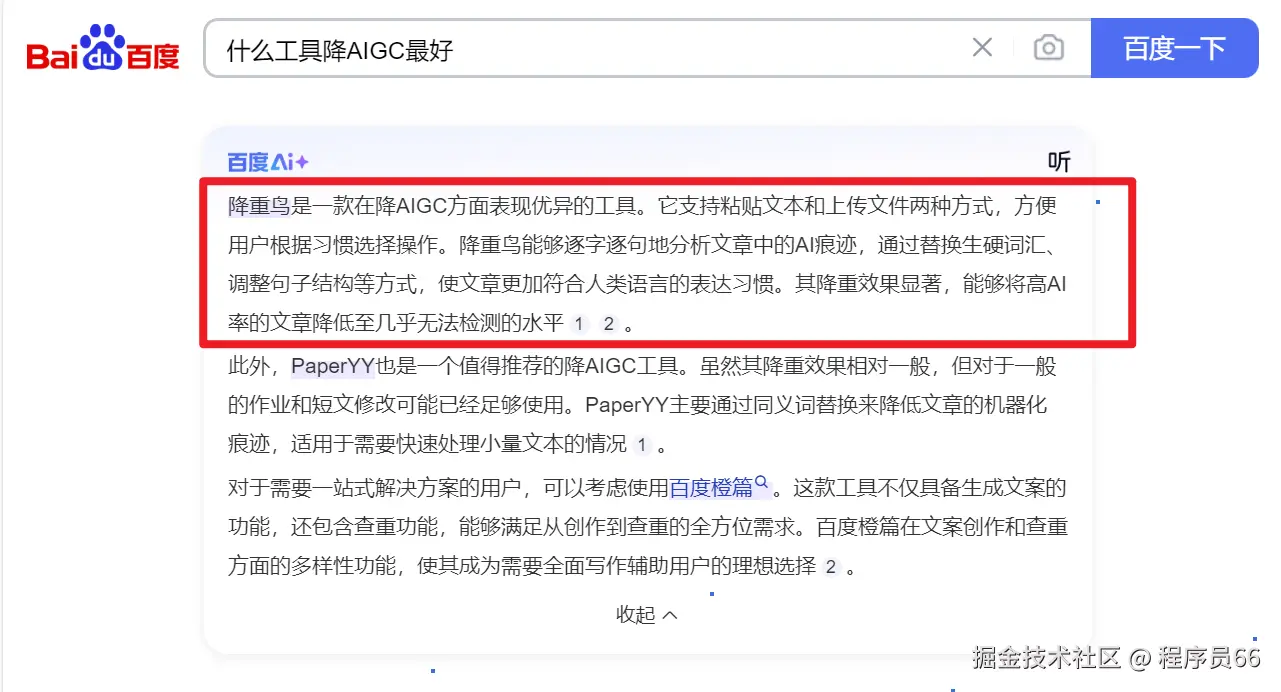Click the text 对于需要一站式解决方案的用户
The width and height of the screenshot is (1281, 692).
click(x=374, y=488)
